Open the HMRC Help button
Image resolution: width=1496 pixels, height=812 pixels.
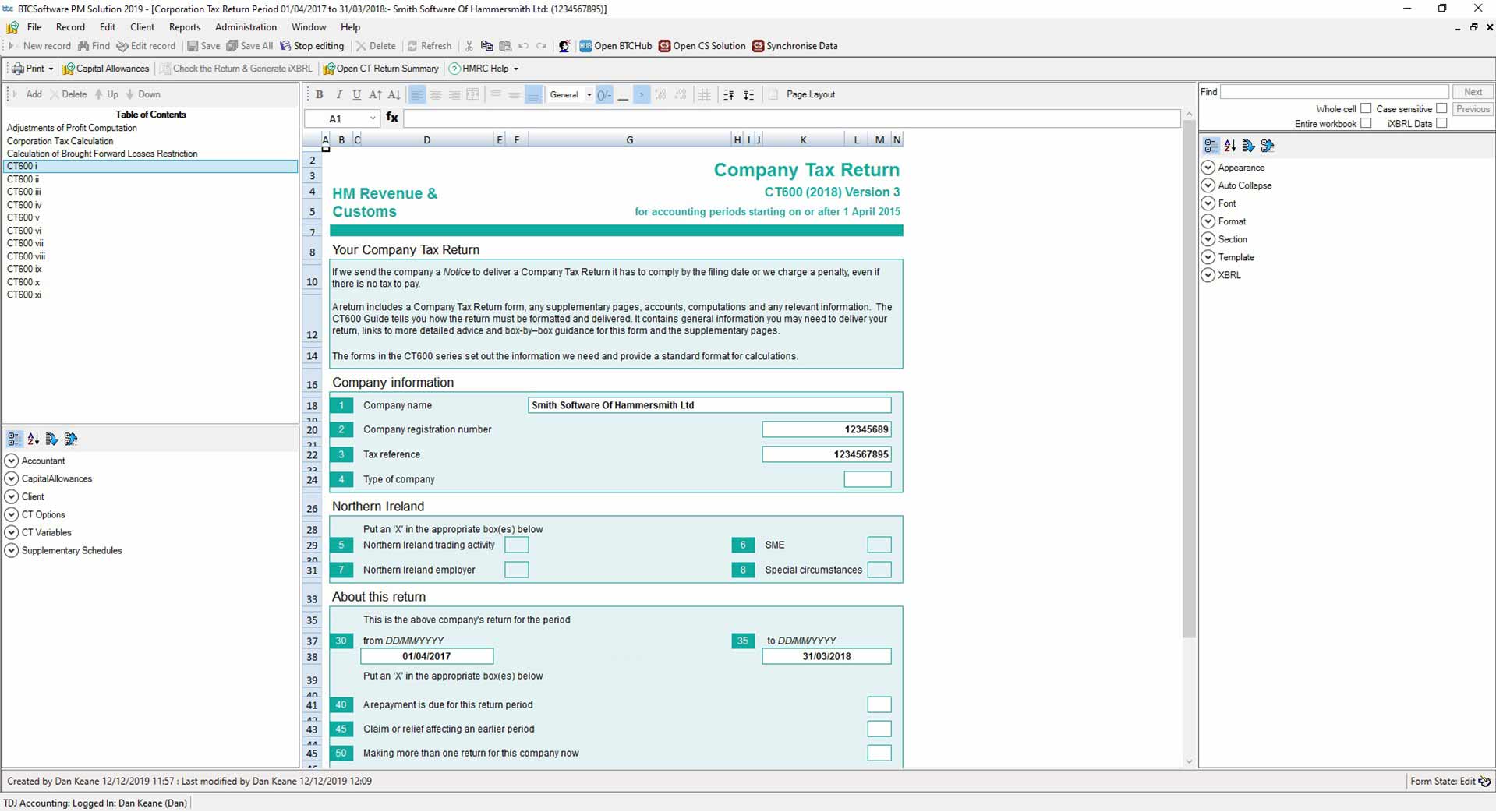point(484,69)
